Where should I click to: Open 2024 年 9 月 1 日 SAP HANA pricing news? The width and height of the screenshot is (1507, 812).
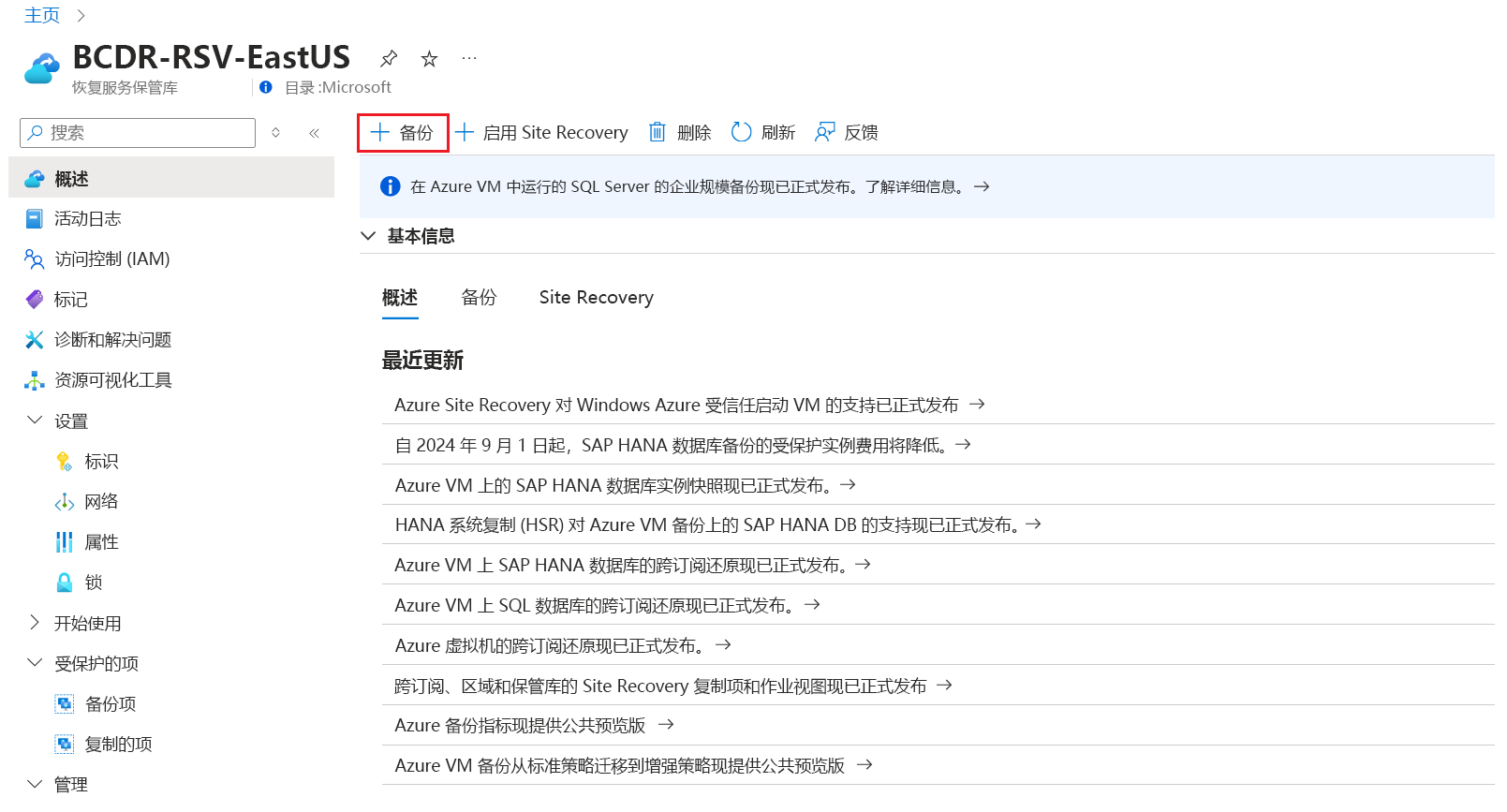coord(682,445)
